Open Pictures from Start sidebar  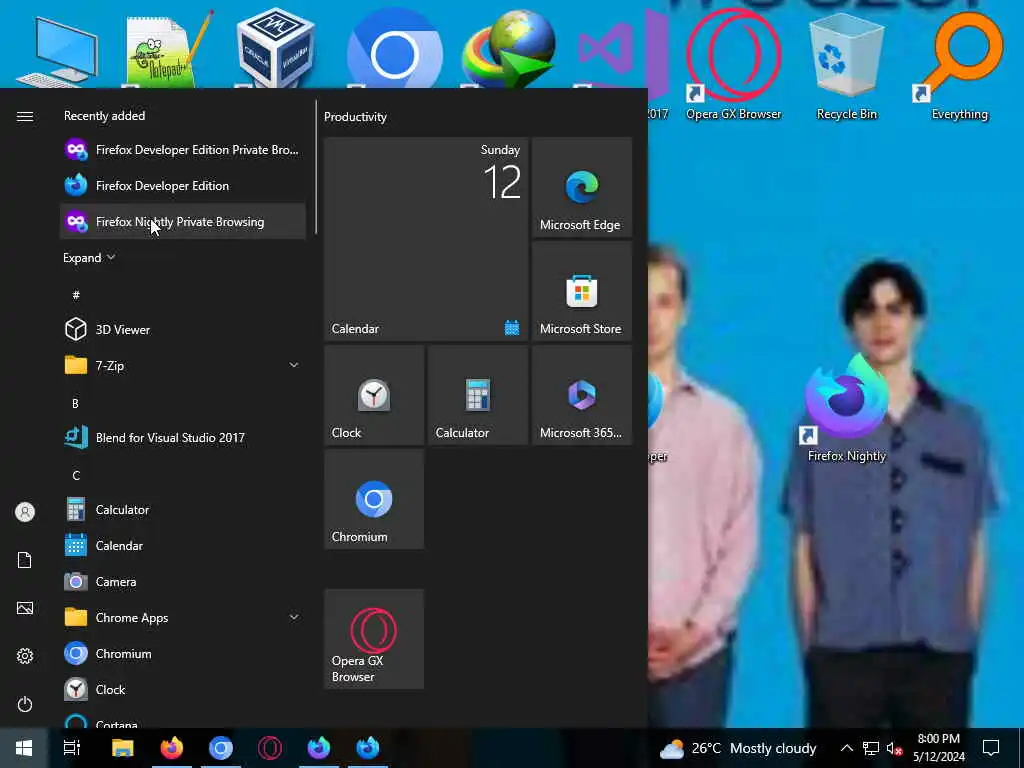point(25,608)
